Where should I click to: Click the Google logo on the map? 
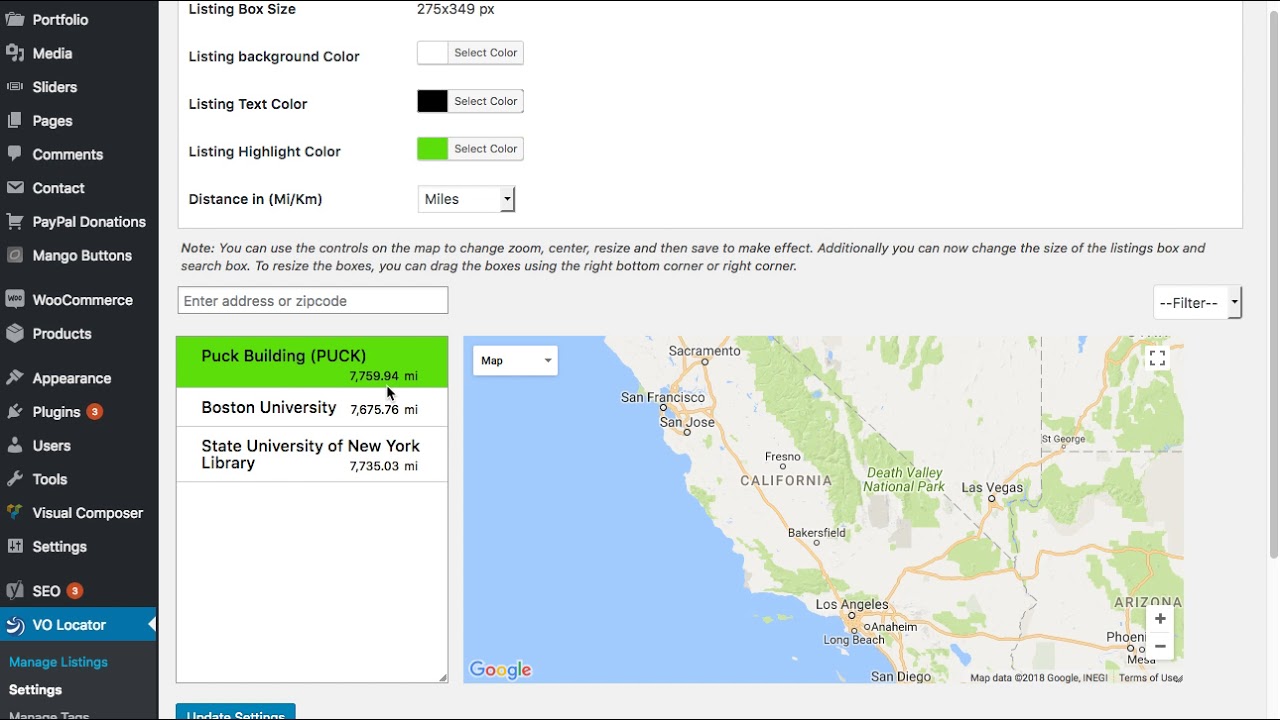tap(500, 670)
